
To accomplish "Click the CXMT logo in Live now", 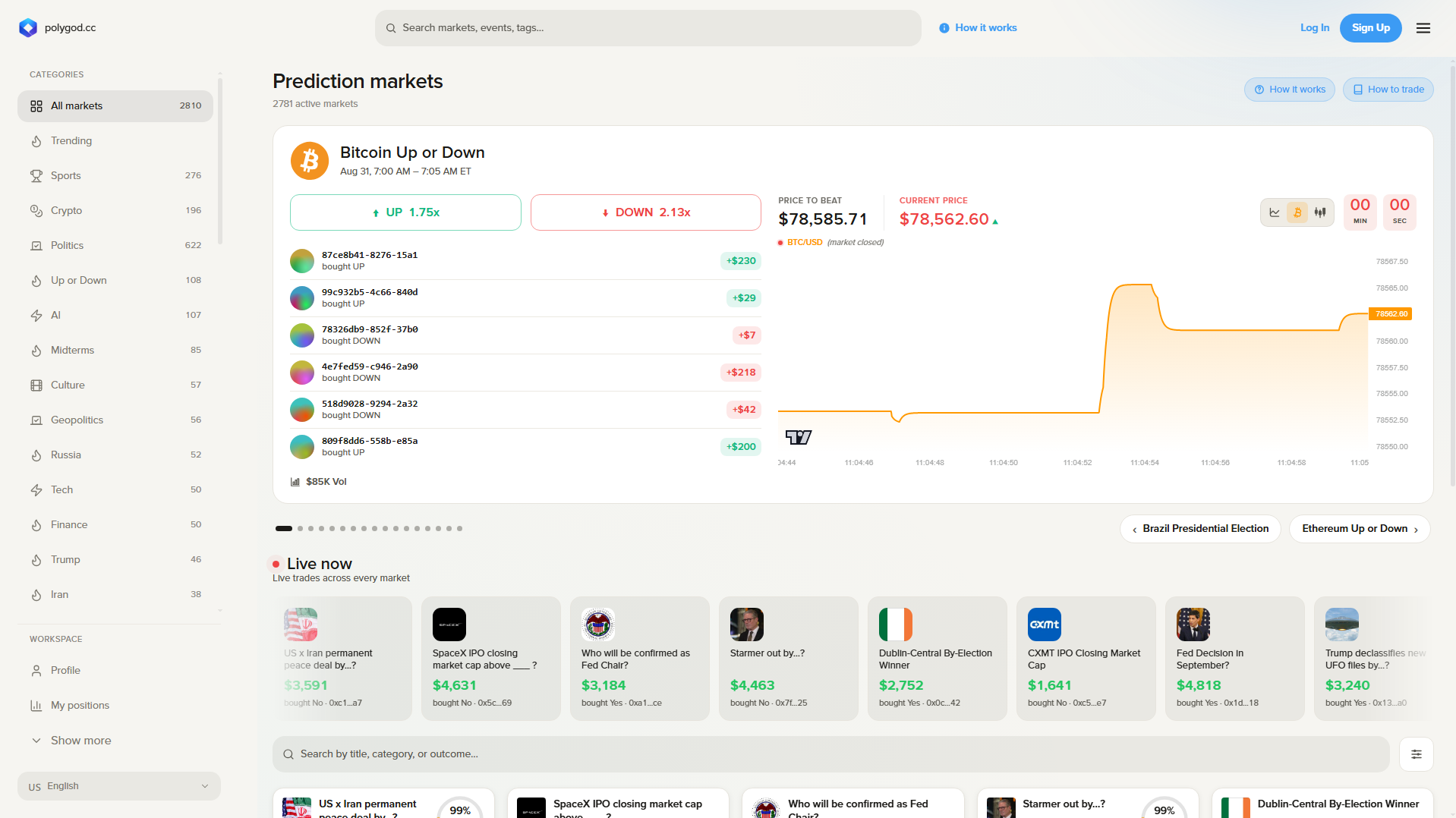I will (x=1045, y=625).
